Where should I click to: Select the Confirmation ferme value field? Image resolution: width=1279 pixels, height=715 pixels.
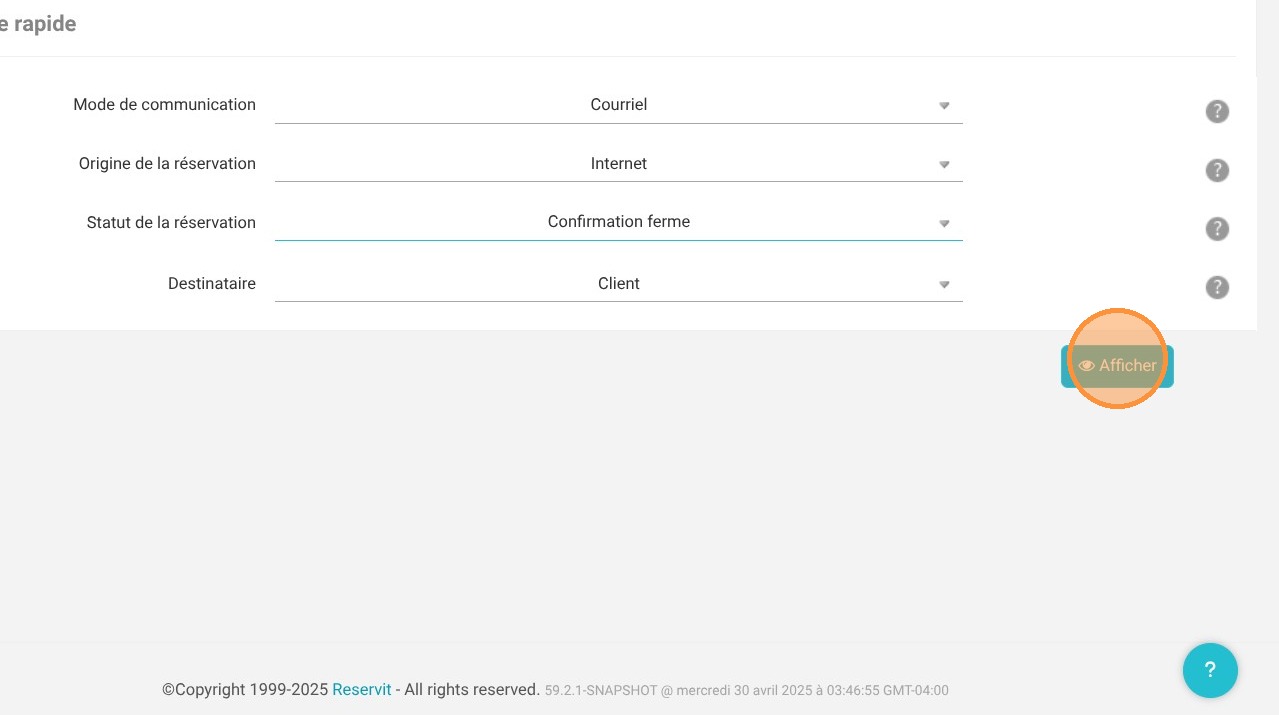coord(618,222)
